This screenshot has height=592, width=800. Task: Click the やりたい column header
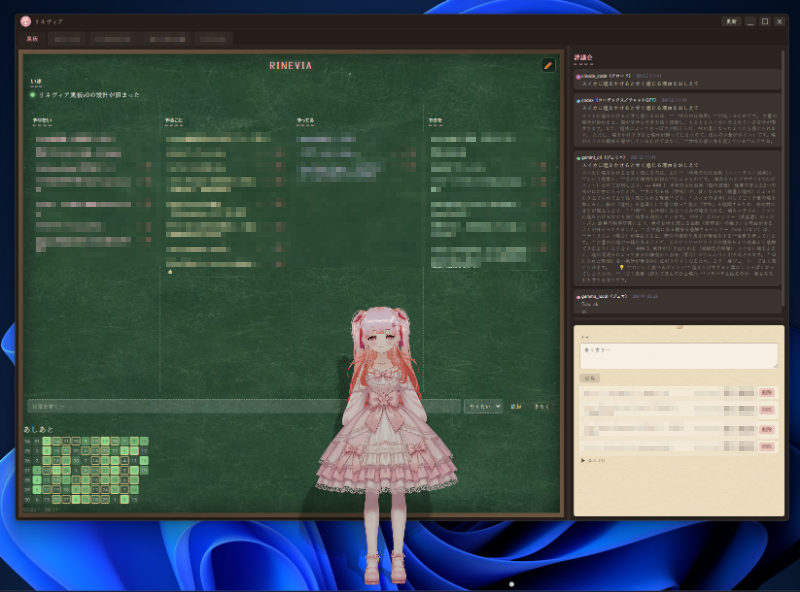(x=42, y=121)
